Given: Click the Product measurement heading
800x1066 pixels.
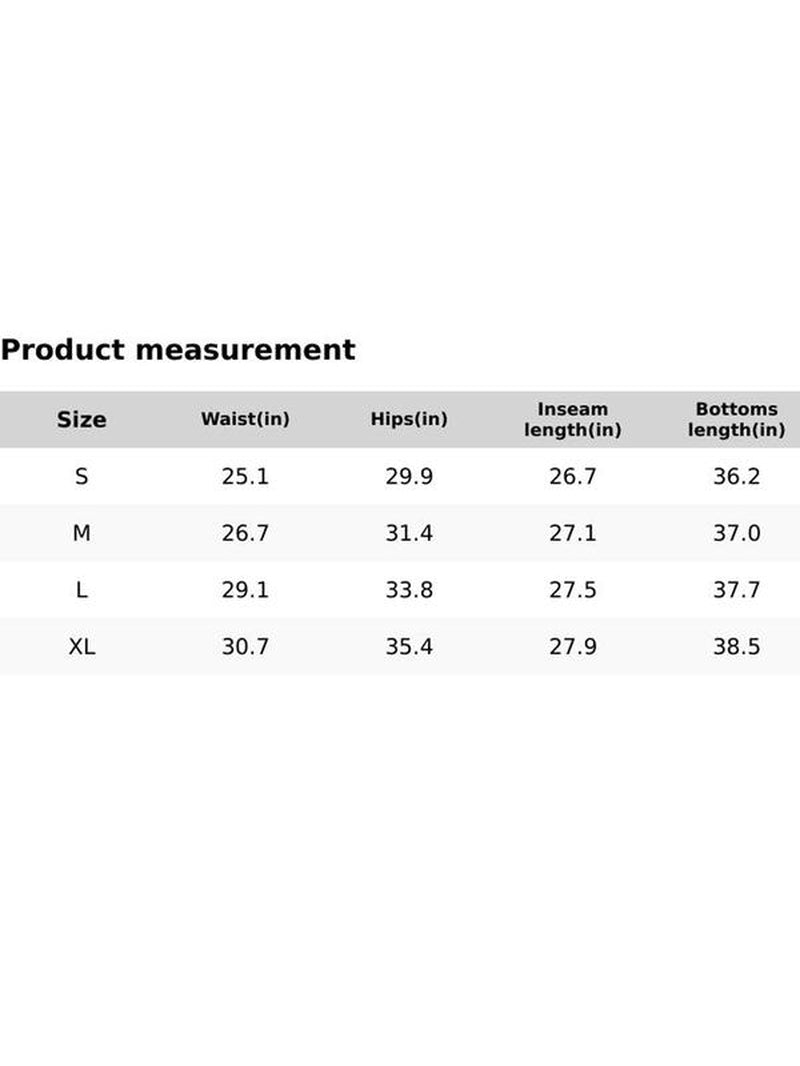Looking at the screenshot, I should tap(178, 350).
